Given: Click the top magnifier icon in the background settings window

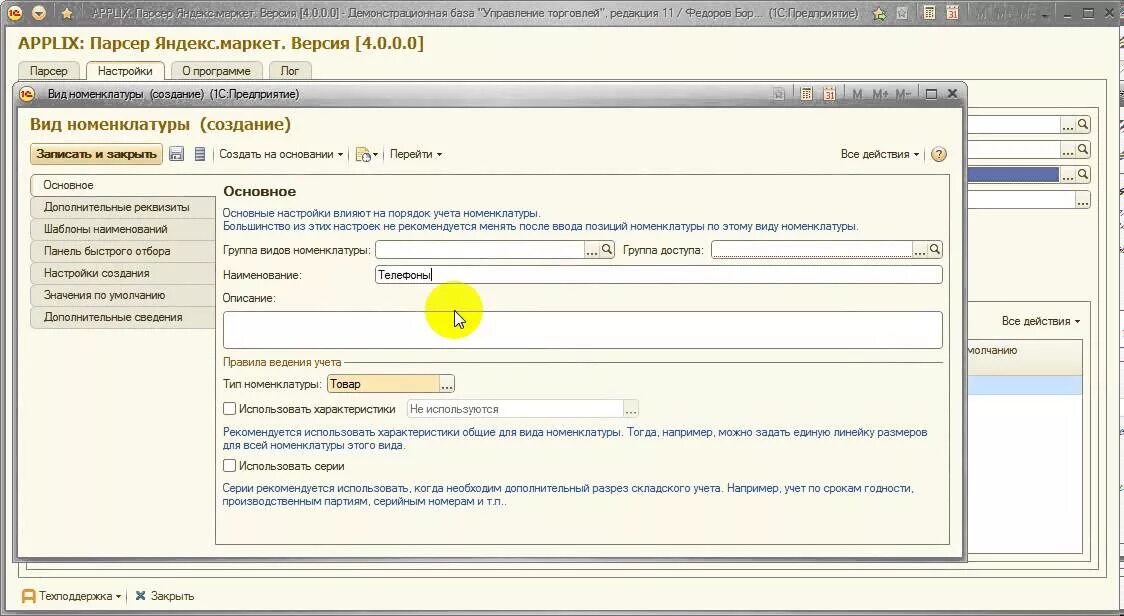Looking at the screenshot, I should point(1083,125).
